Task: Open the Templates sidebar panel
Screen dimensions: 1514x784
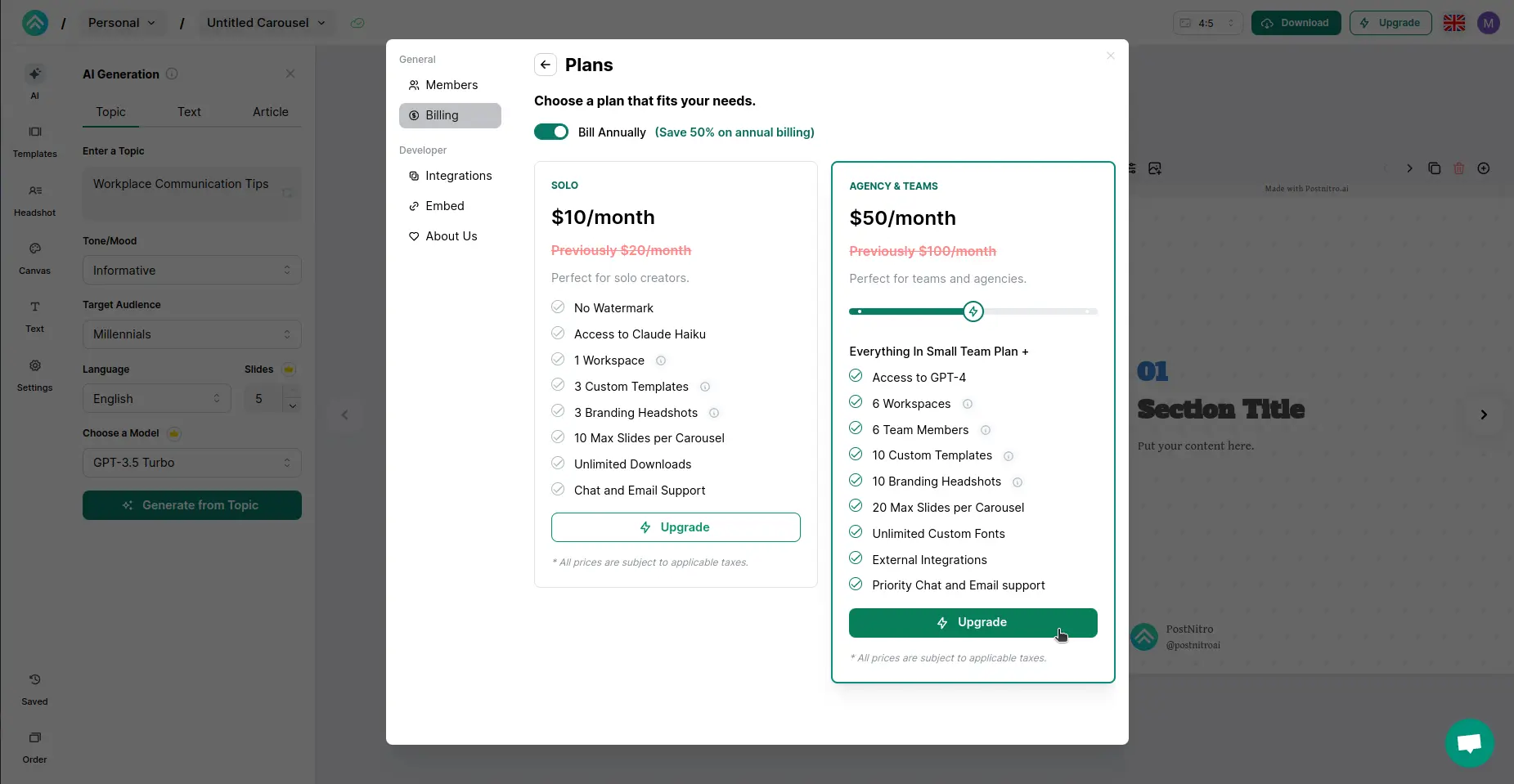Action: (34, 141)
